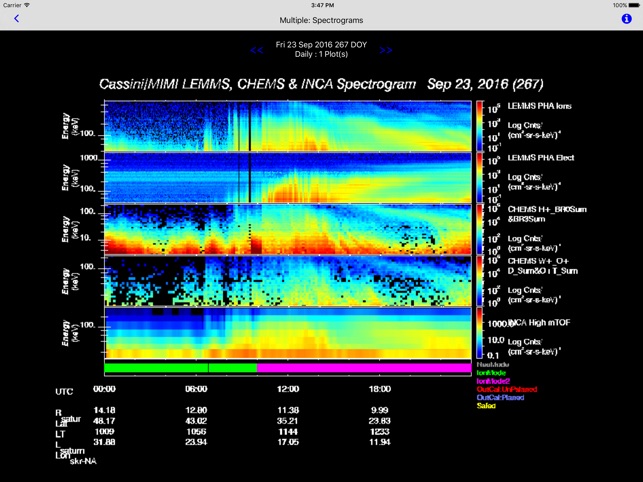Viewport: 643px width, 482px height.
Task: Tap the LEMMS PHA Elect spectrogram panel
Action: point(288,178)
